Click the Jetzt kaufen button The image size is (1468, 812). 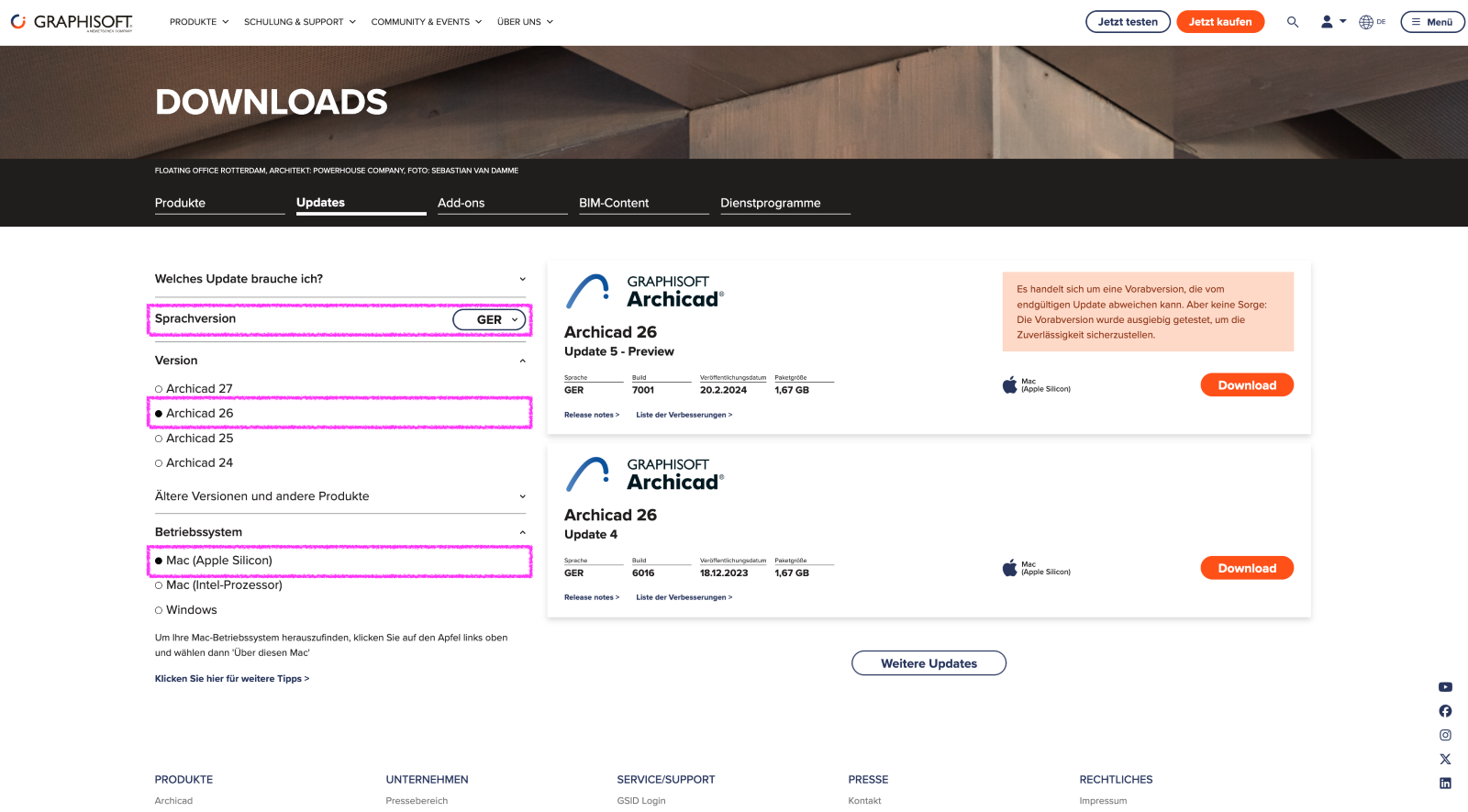pyautogui.click(x=1220, y=22)
